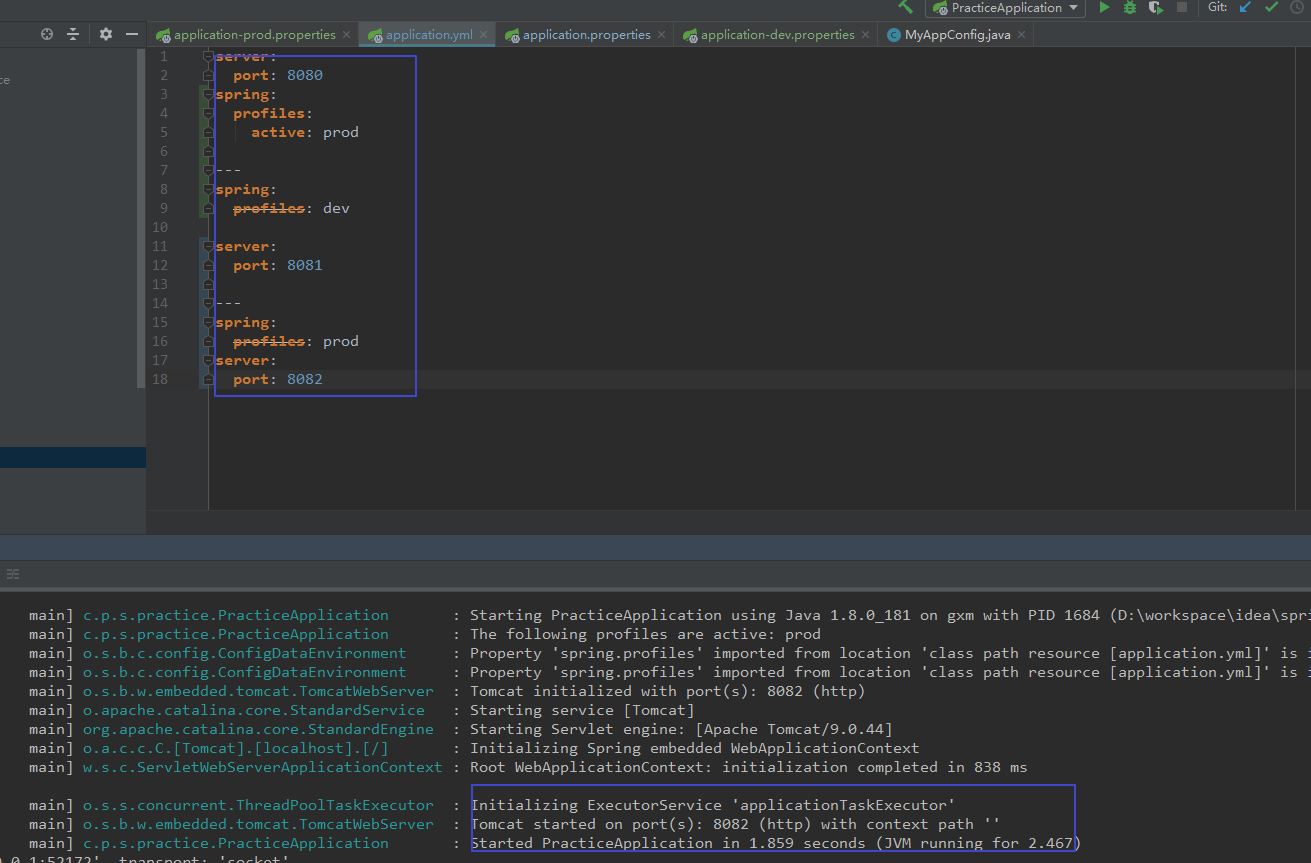Click o.s.b.c.config.ConfigDataEnvironment on first 'spring.profiles' row
The width and height of the screenshot is (1311, 863).
coord(244,653)
